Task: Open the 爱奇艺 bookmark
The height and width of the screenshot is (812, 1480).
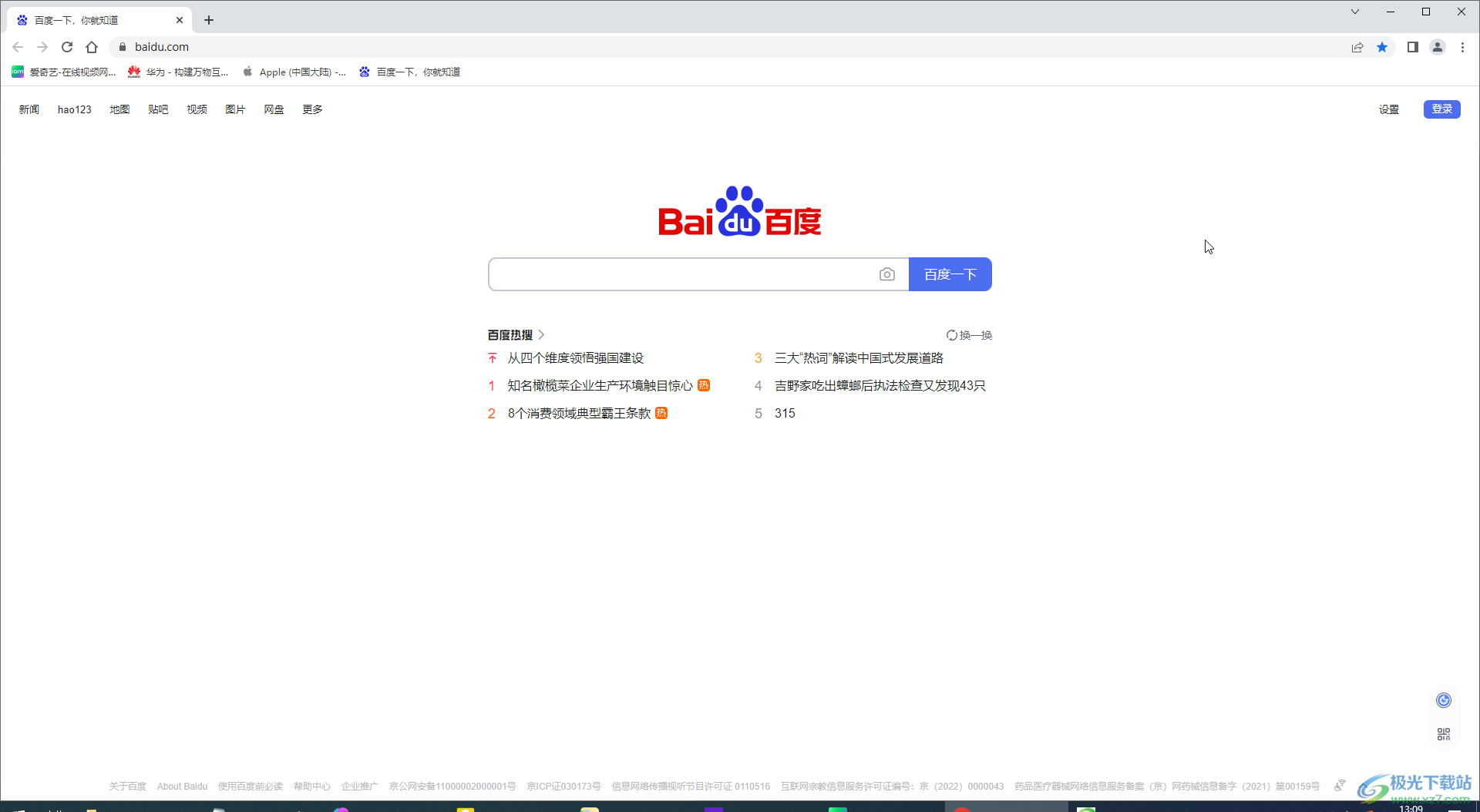Action: point(64,72)
